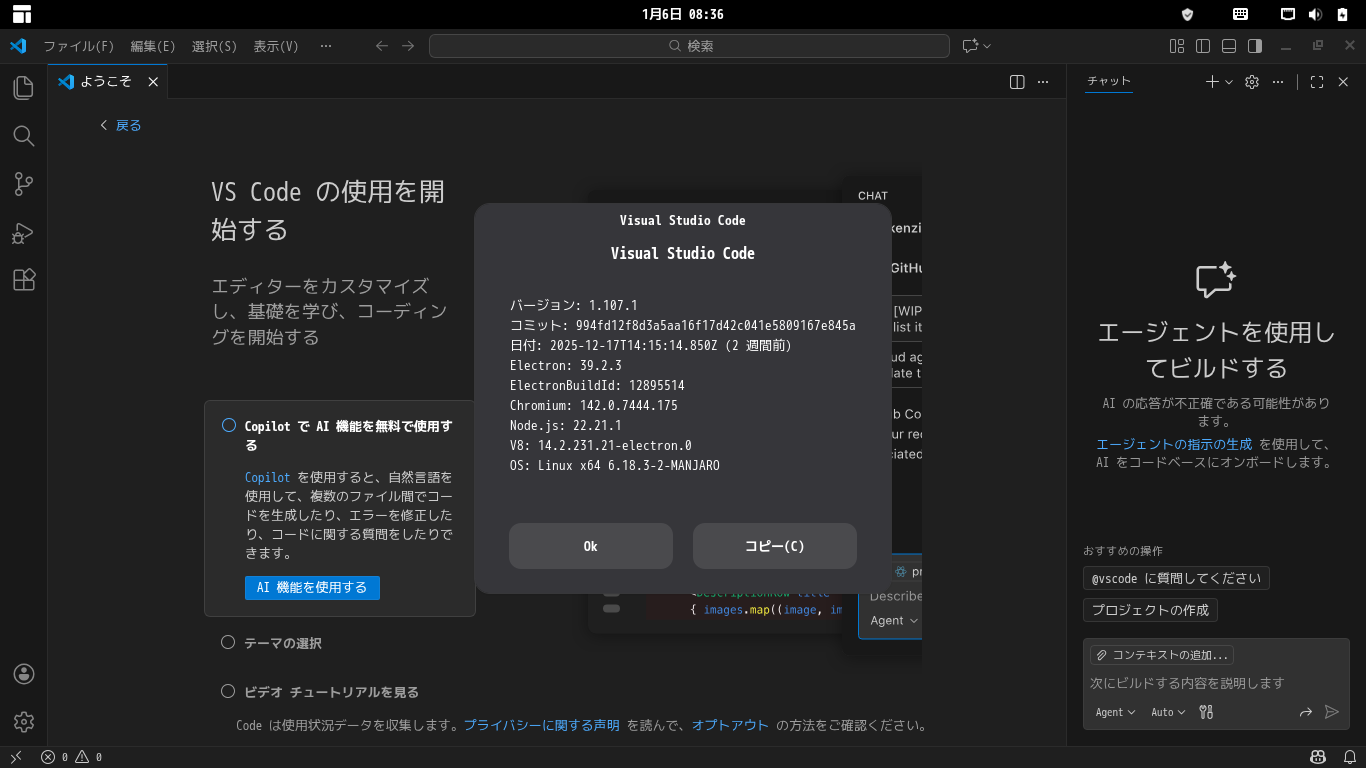The height and width of the screenshot is (768, 1366).
Task: Open the Explorer view in activity bar
Action: [x=24, y=88]
